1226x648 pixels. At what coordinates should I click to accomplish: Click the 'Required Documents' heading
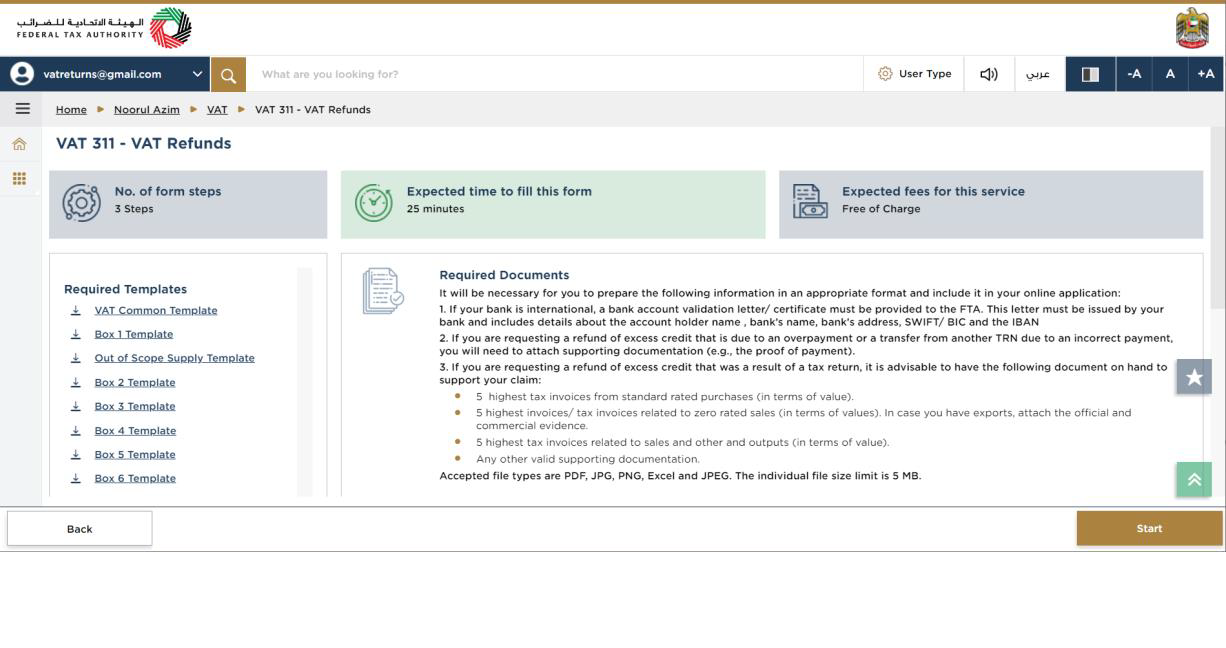pyautogui.click(x=504, y=275)
